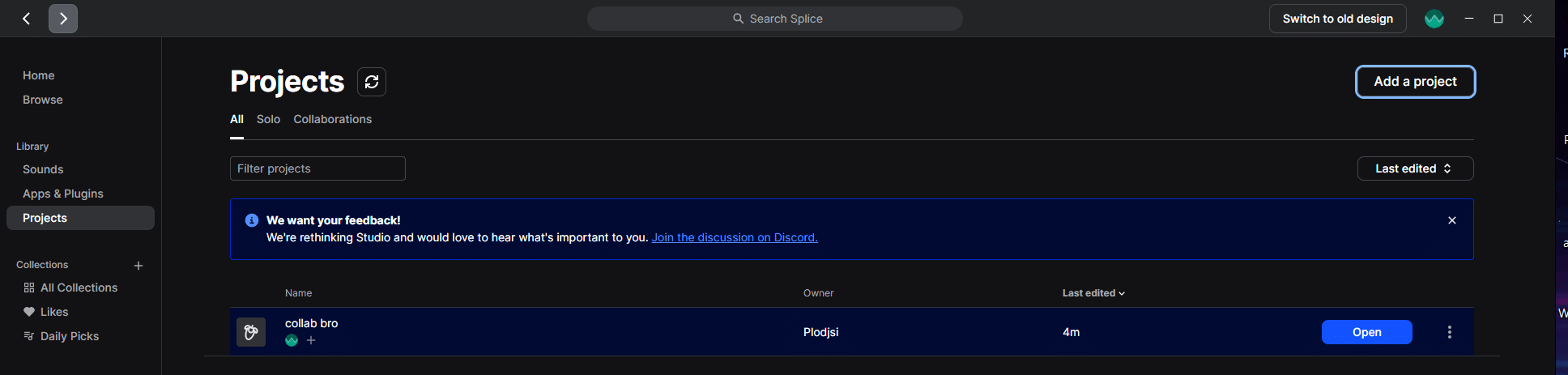Viewport: 1568px width, 375px height.
Task: Open the Last edited sort dropdown
Action: (x=1415, y=168)
